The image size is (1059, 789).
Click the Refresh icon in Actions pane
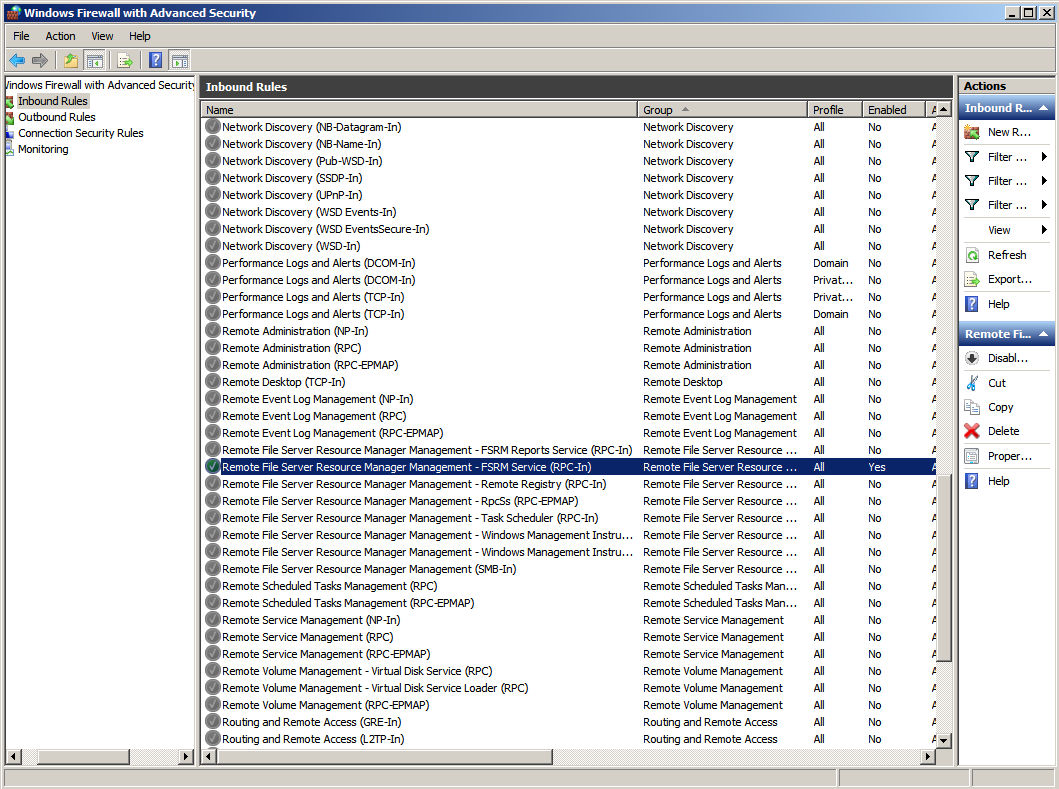click(972, 255)
